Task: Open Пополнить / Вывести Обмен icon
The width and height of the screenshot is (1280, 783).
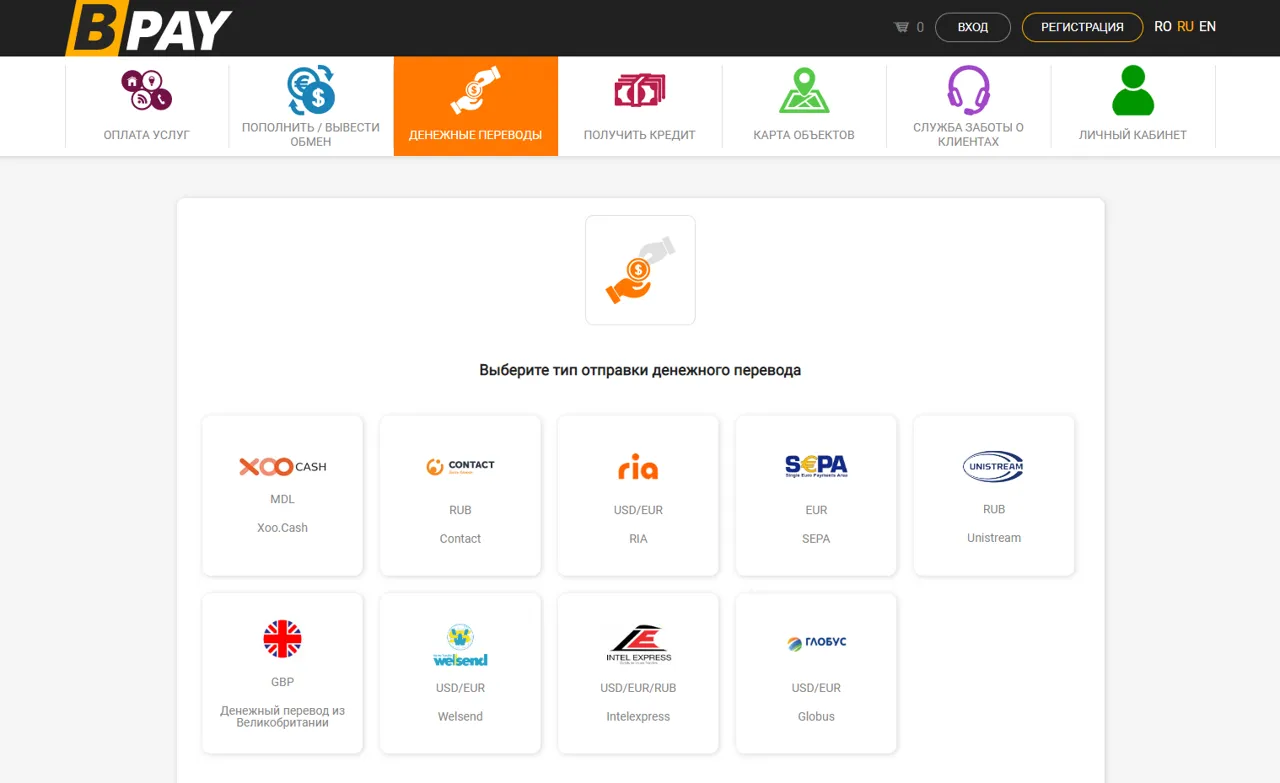Action: [x=311, y=90]
